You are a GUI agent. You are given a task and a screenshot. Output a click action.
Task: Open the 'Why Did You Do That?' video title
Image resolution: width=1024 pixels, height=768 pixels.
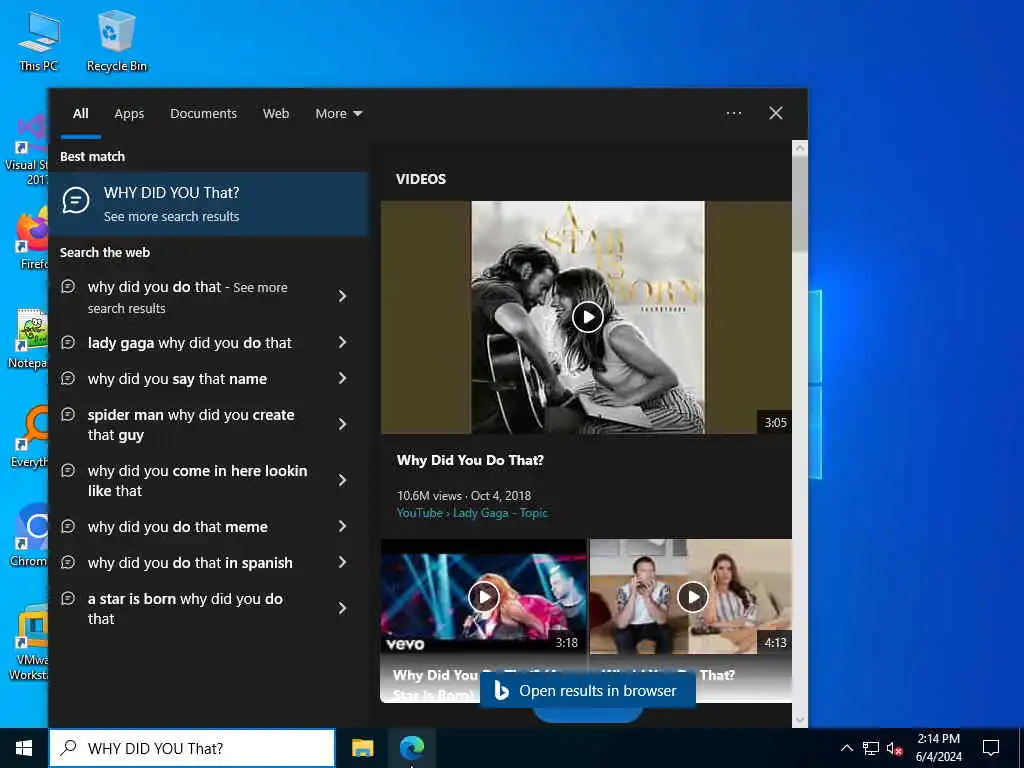tap(470, 460)
